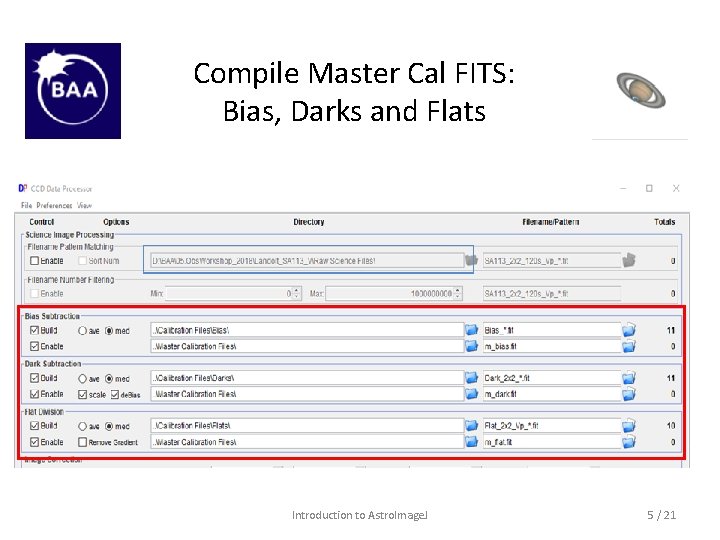Screen dimensions: 720x540
Task: Uncheck Enable under Bias Subtraction
Action: point(34,346)
